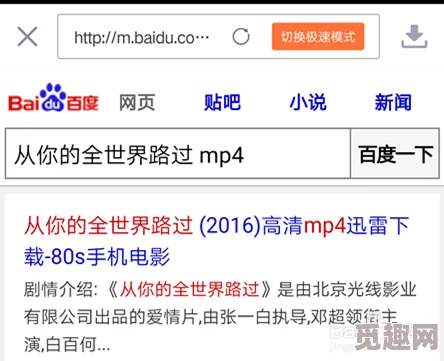The image size is (444, 361).
Task: Click the Baidu logo
Action: (53, 98)
